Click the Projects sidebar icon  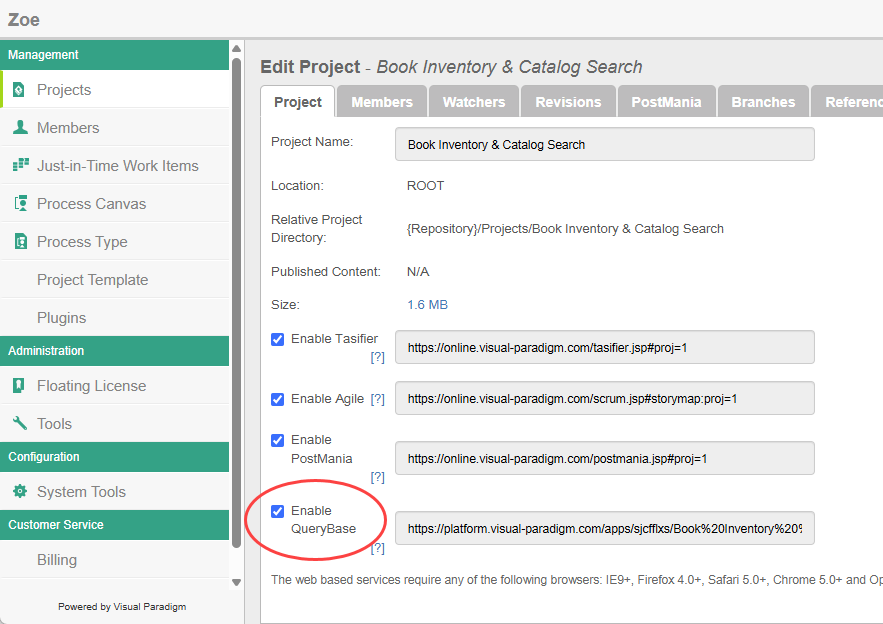(19, 90)
